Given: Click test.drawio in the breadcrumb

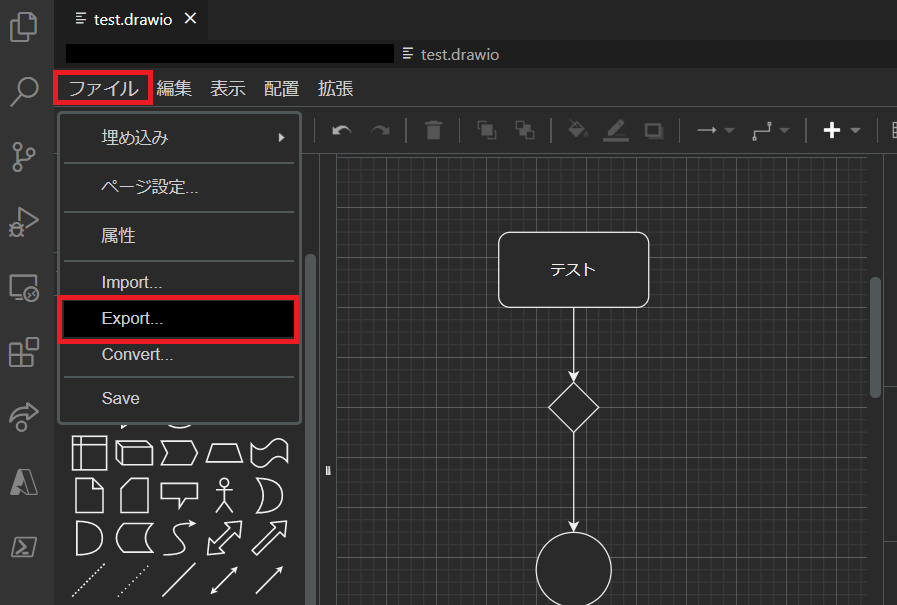Looking at the screenshot, I should click(460, 55).
